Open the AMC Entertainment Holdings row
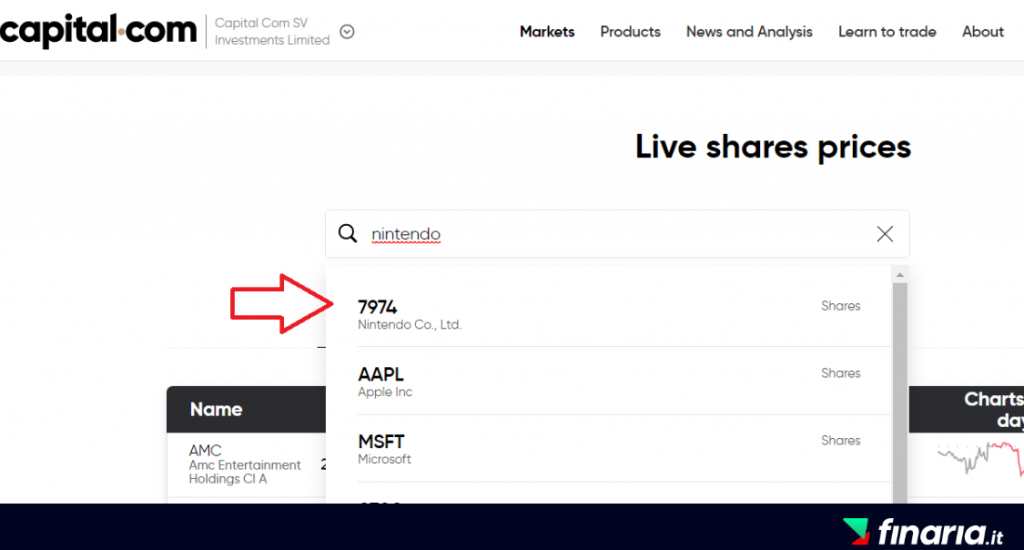 [x=246, y=464]
